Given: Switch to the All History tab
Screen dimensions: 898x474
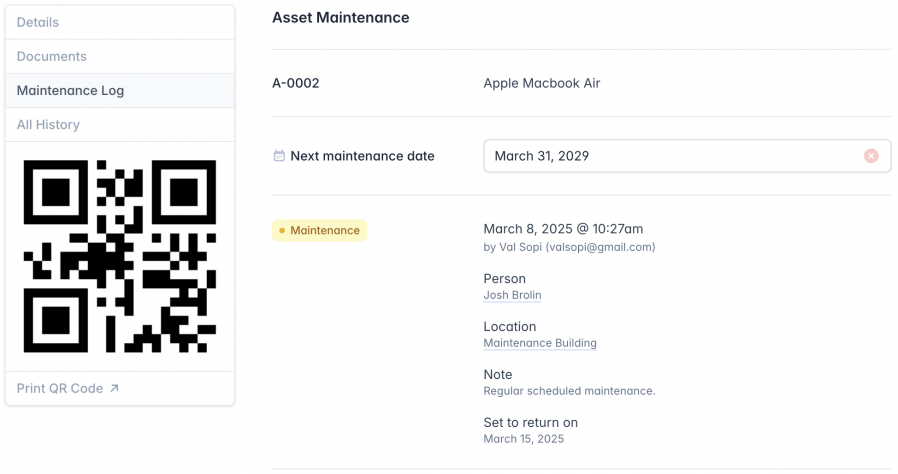Looking at the screenshot, I should click(x=120, y=124).
